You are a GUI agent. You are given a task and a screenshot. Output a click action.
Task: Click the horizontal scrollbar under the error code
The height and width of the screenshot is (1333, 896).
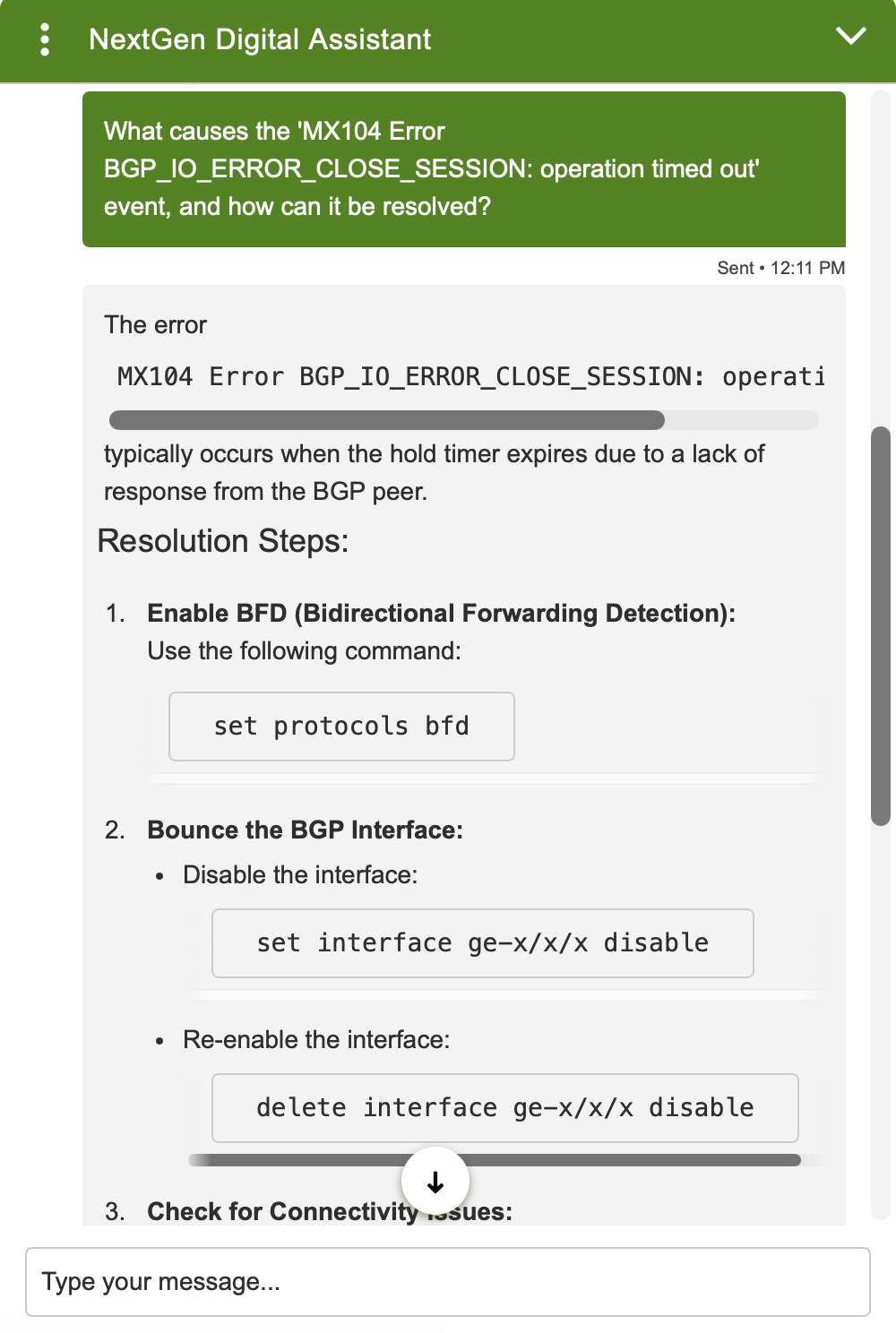[x=387, y=420]
